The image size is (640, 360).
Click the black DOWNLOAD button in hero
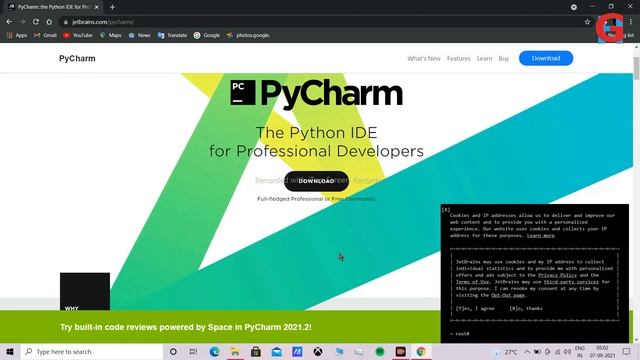coord(316,181)
